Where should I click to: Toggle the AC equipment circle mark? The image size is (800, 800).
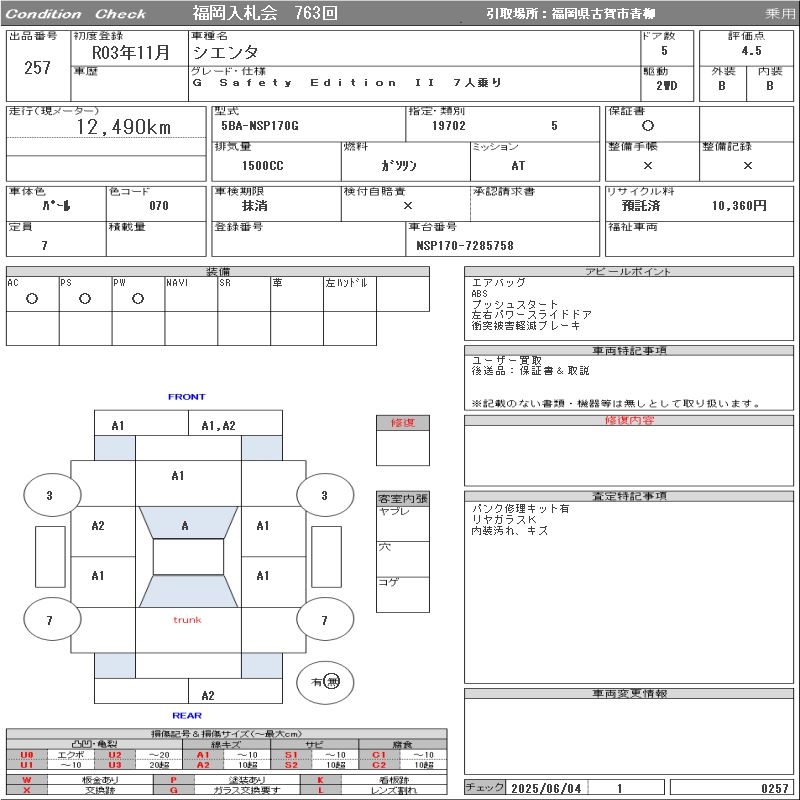point(31,298)
